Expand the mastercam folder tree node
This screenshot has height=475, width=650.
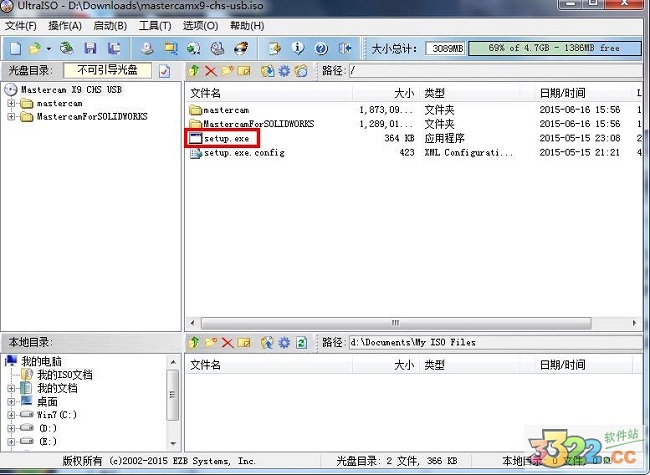[x=11, y=103]
